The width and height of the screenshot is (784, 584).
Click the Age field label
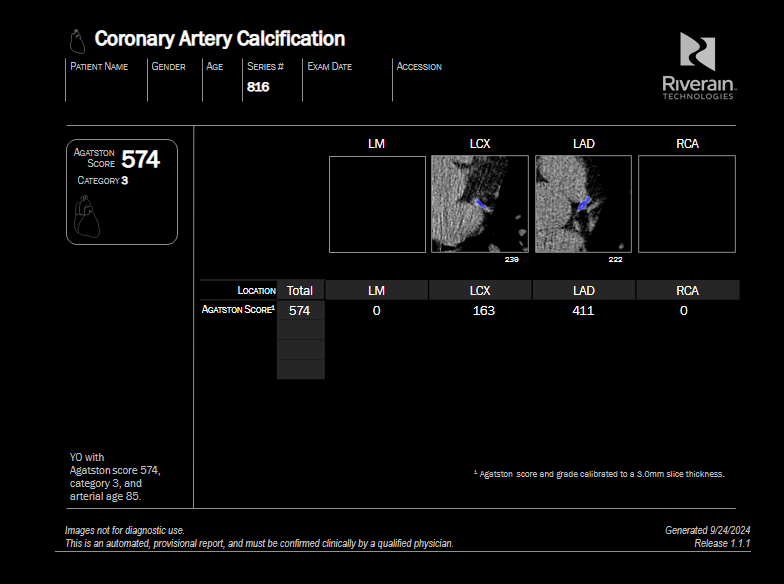click(x=214, y=66)
